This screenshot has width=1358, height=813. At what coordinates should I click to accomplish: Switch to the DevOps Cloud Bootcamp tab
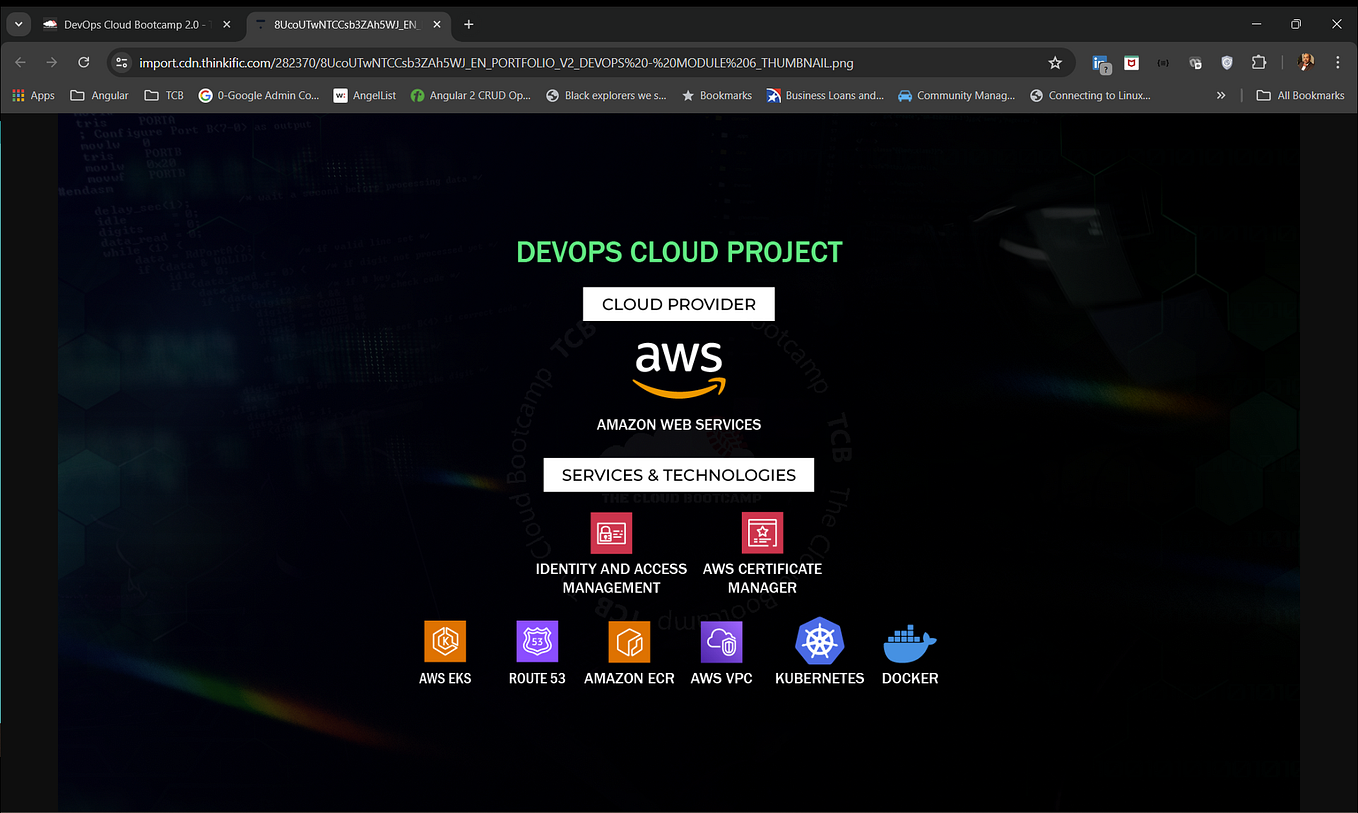click(x=130, y=23)
